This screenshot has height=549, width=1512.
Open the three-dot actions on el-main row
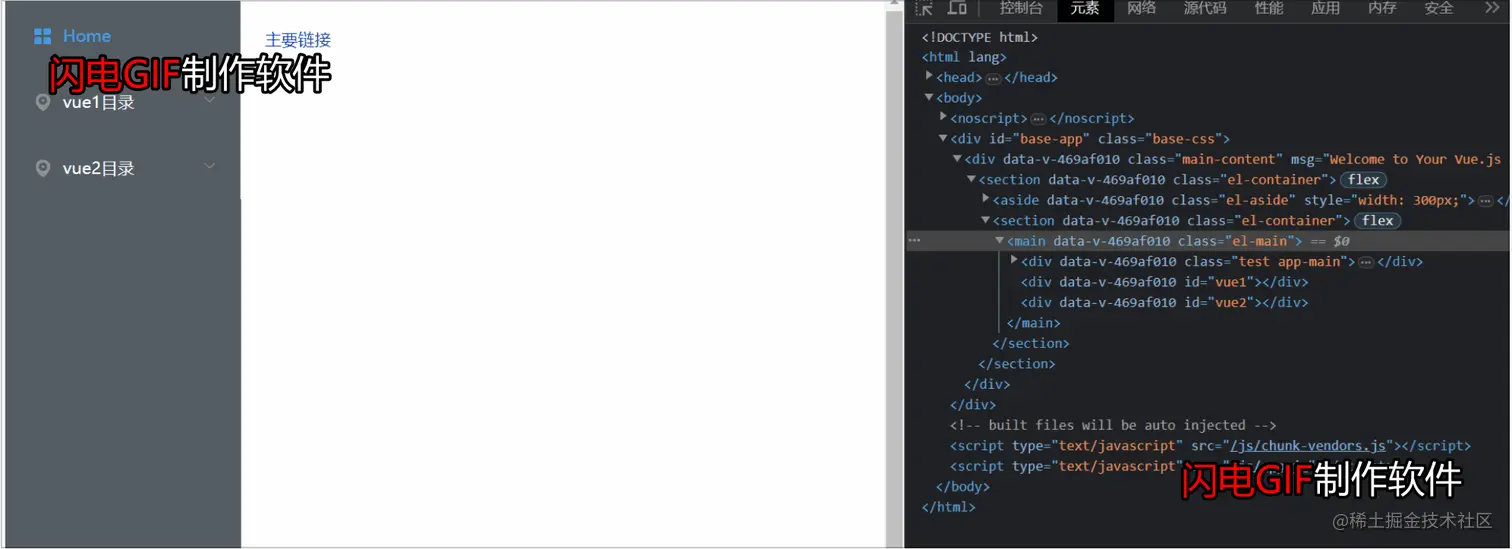[914, 241]
